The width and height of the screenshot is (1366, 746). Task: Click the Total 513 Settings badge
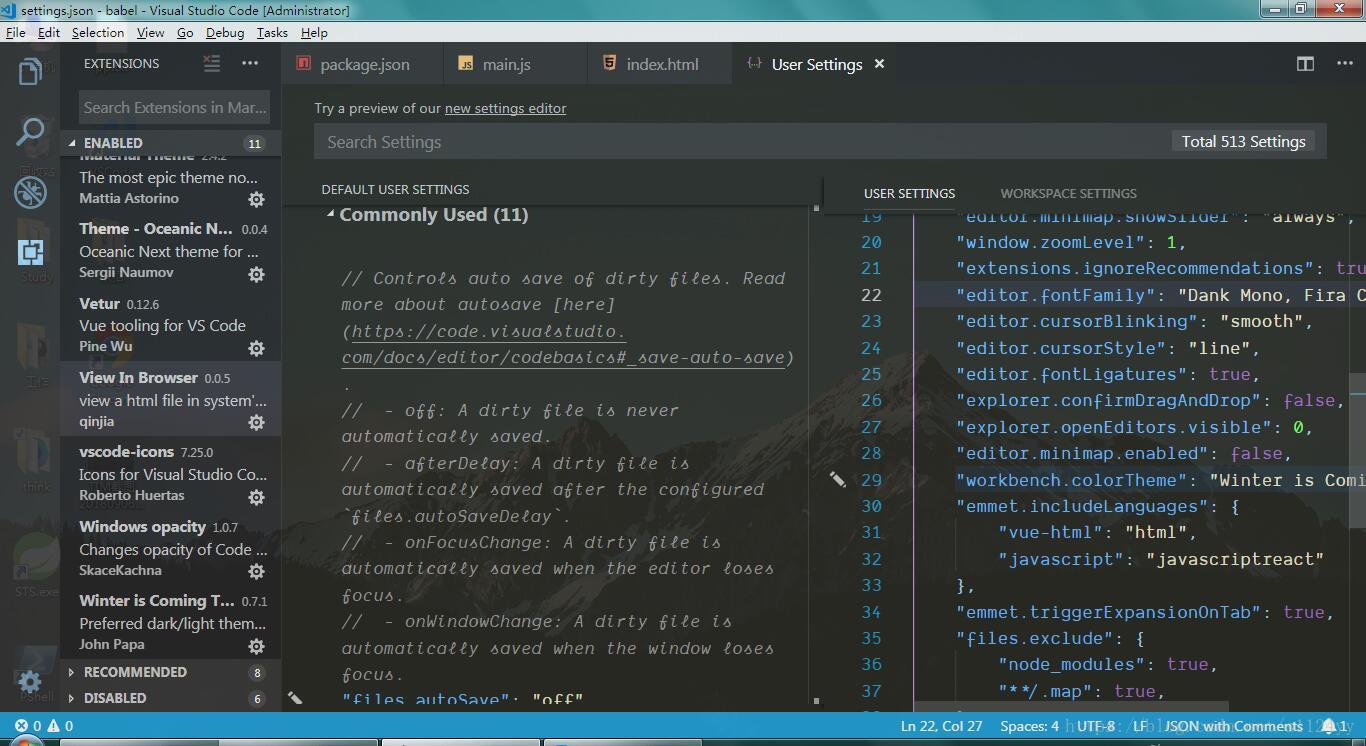click(x=1243, y=142)
